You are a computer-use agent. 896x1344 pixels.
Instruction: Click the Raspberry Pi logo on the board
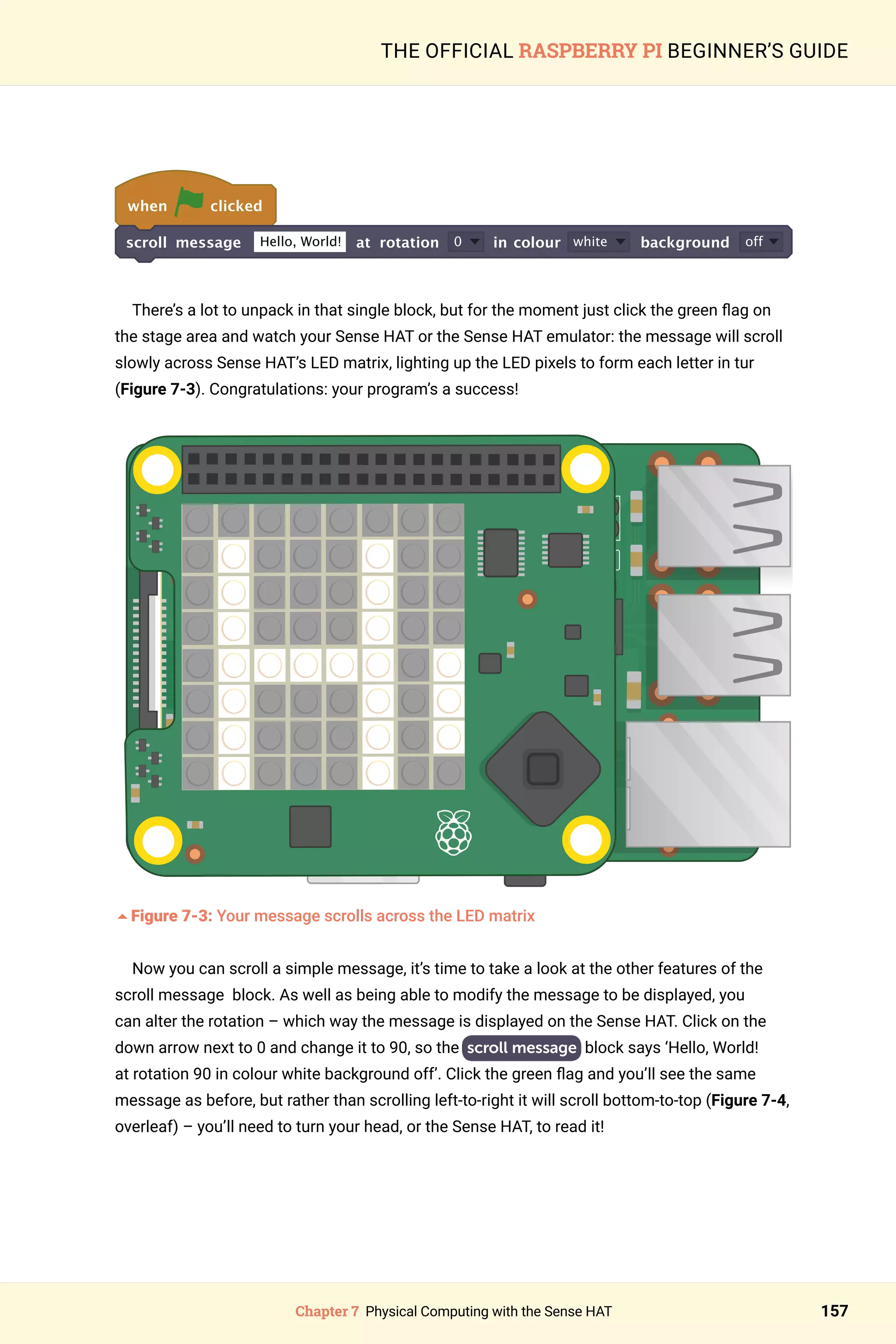tap(454, 832)
